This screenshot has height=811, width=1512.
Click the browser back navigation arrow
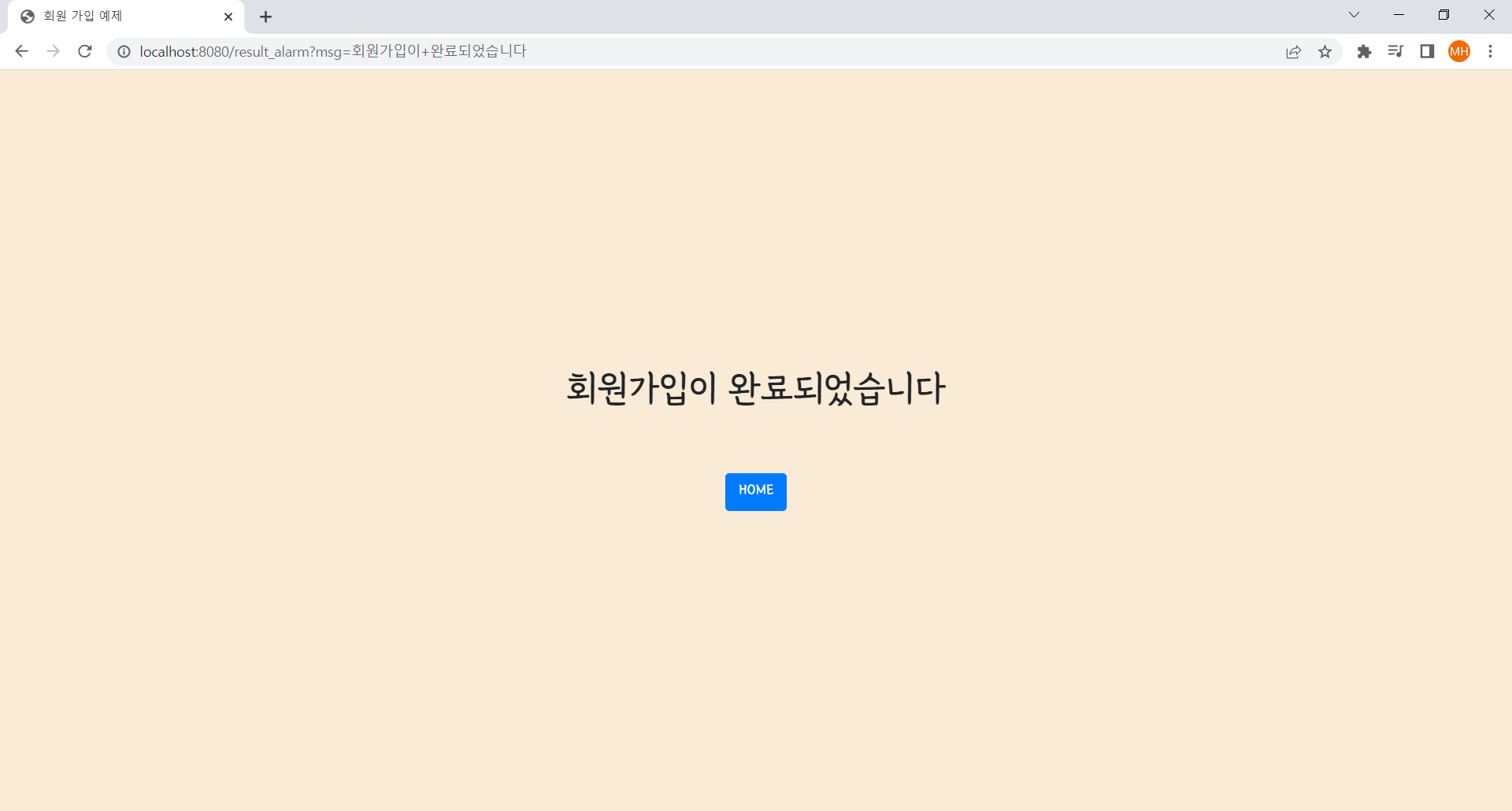(21, 51)
